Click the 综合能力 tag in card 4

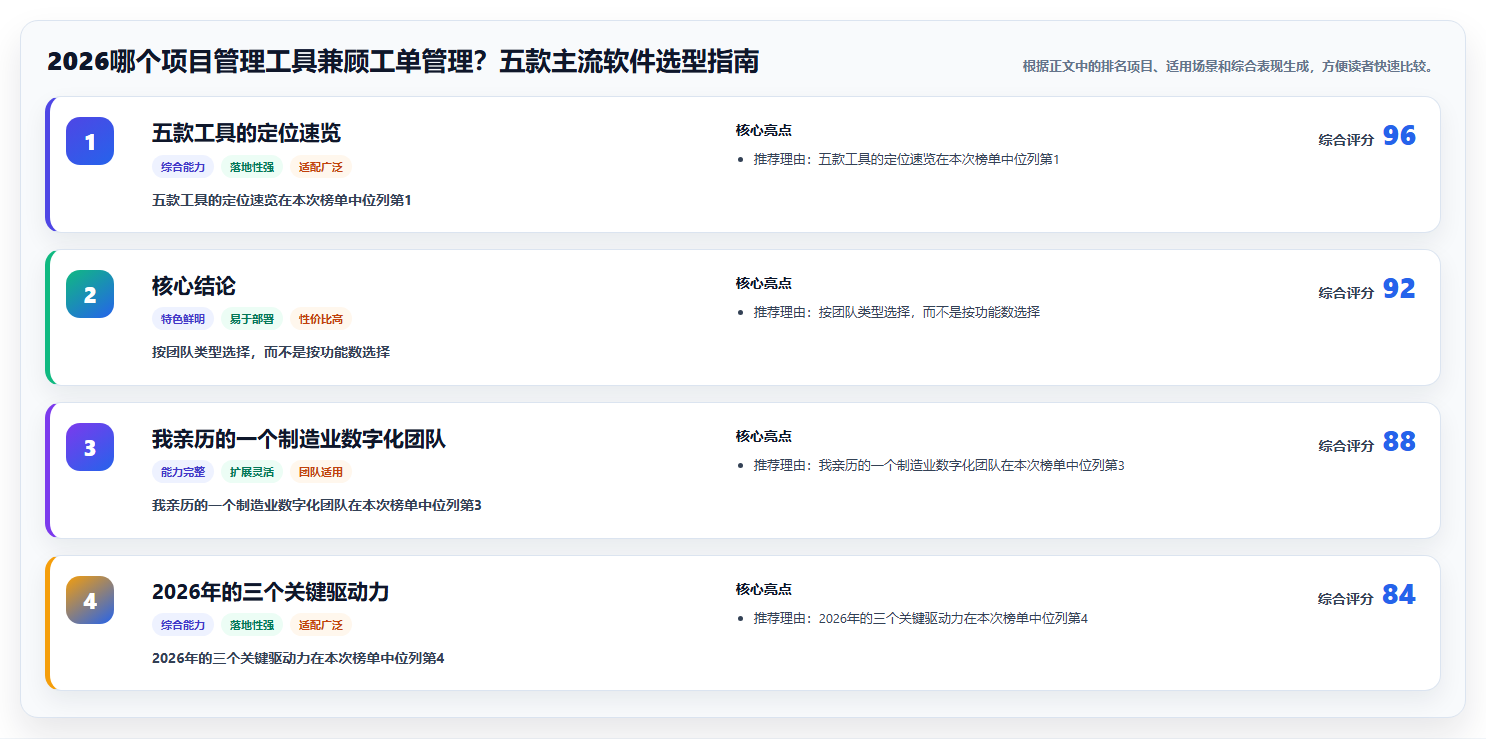pyautogui.click(x=183, y=625)
